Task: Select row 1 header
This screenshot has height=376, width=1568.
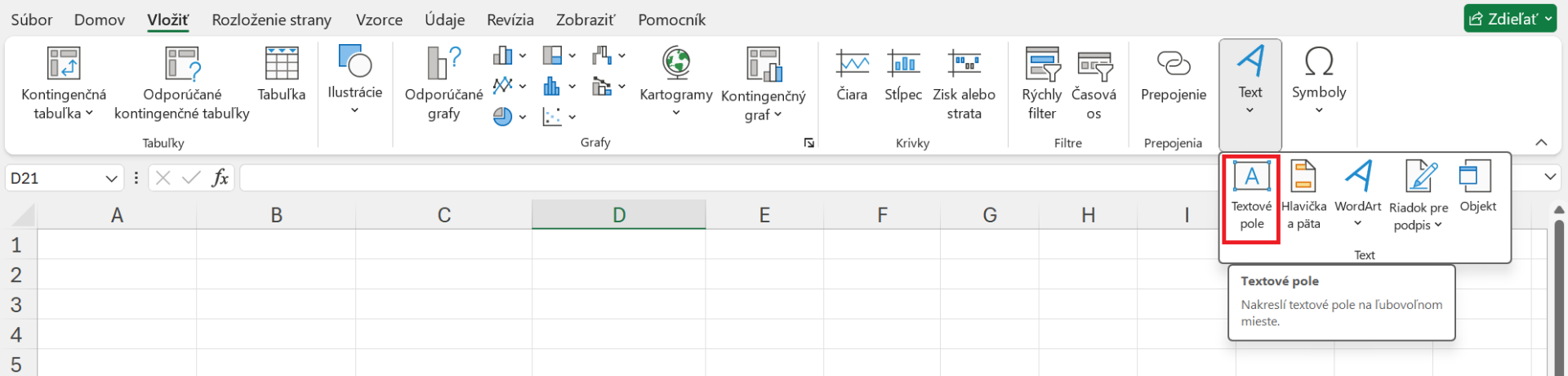Action: (16, 245)
